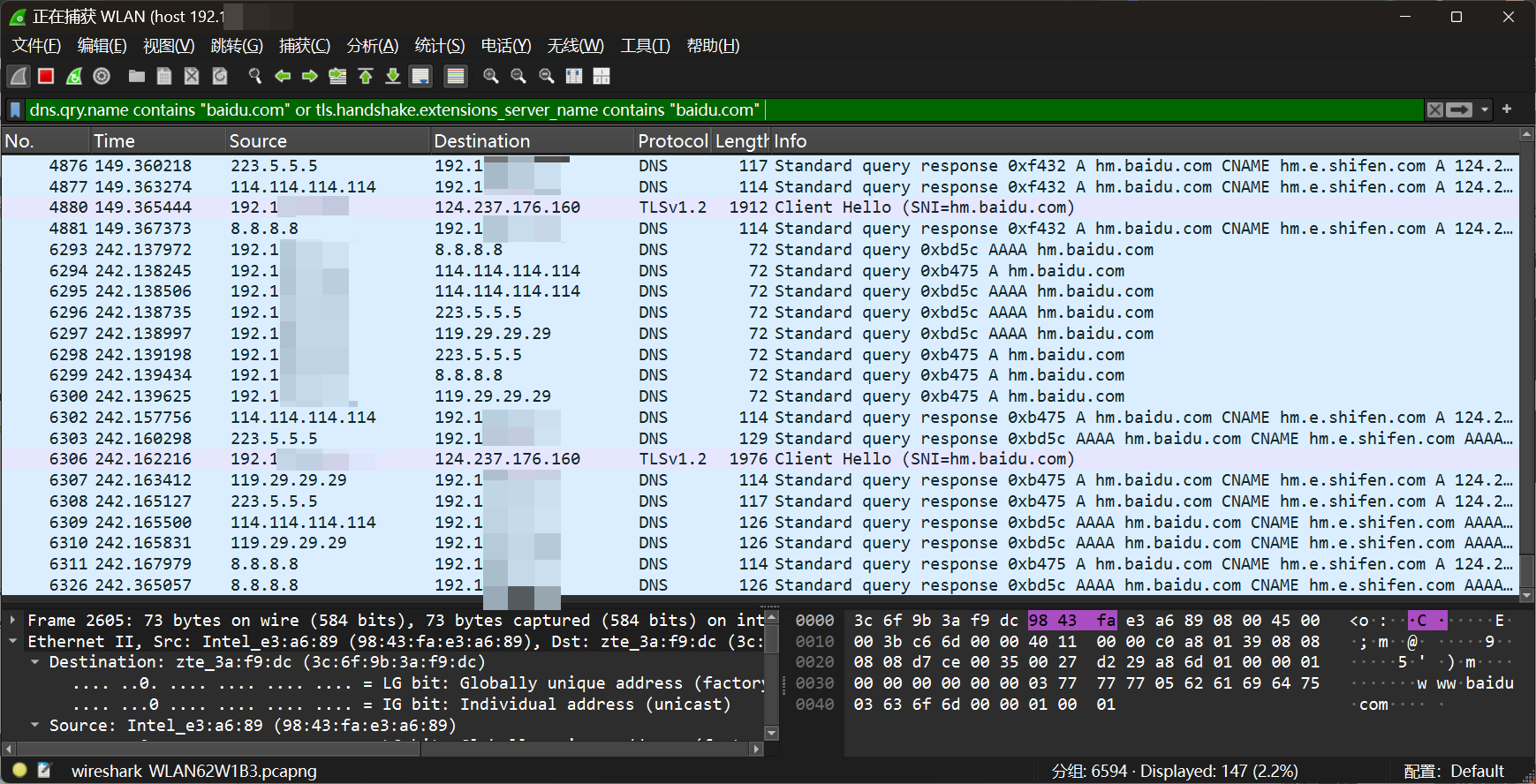1536x784 pixels.
Task: Clear the display filter with X button
Action: (1435, 109)
